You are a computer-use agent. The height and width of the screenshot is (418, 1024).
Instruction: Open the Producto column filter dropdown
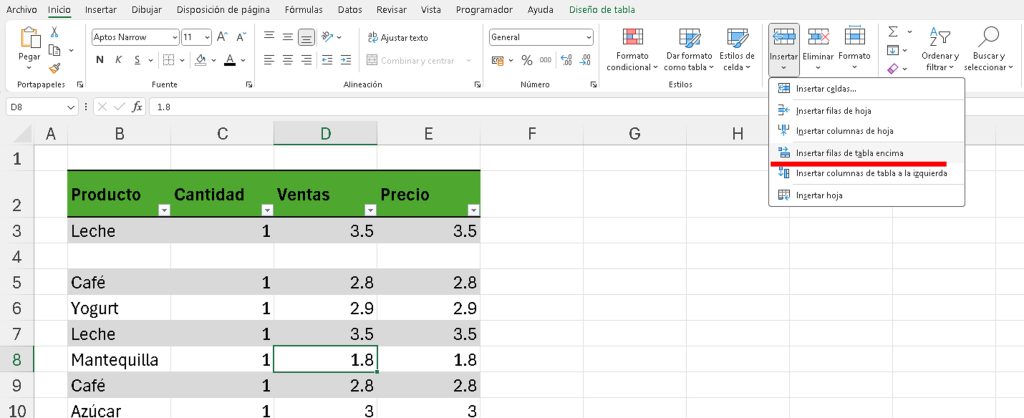(x=164, y=210)
